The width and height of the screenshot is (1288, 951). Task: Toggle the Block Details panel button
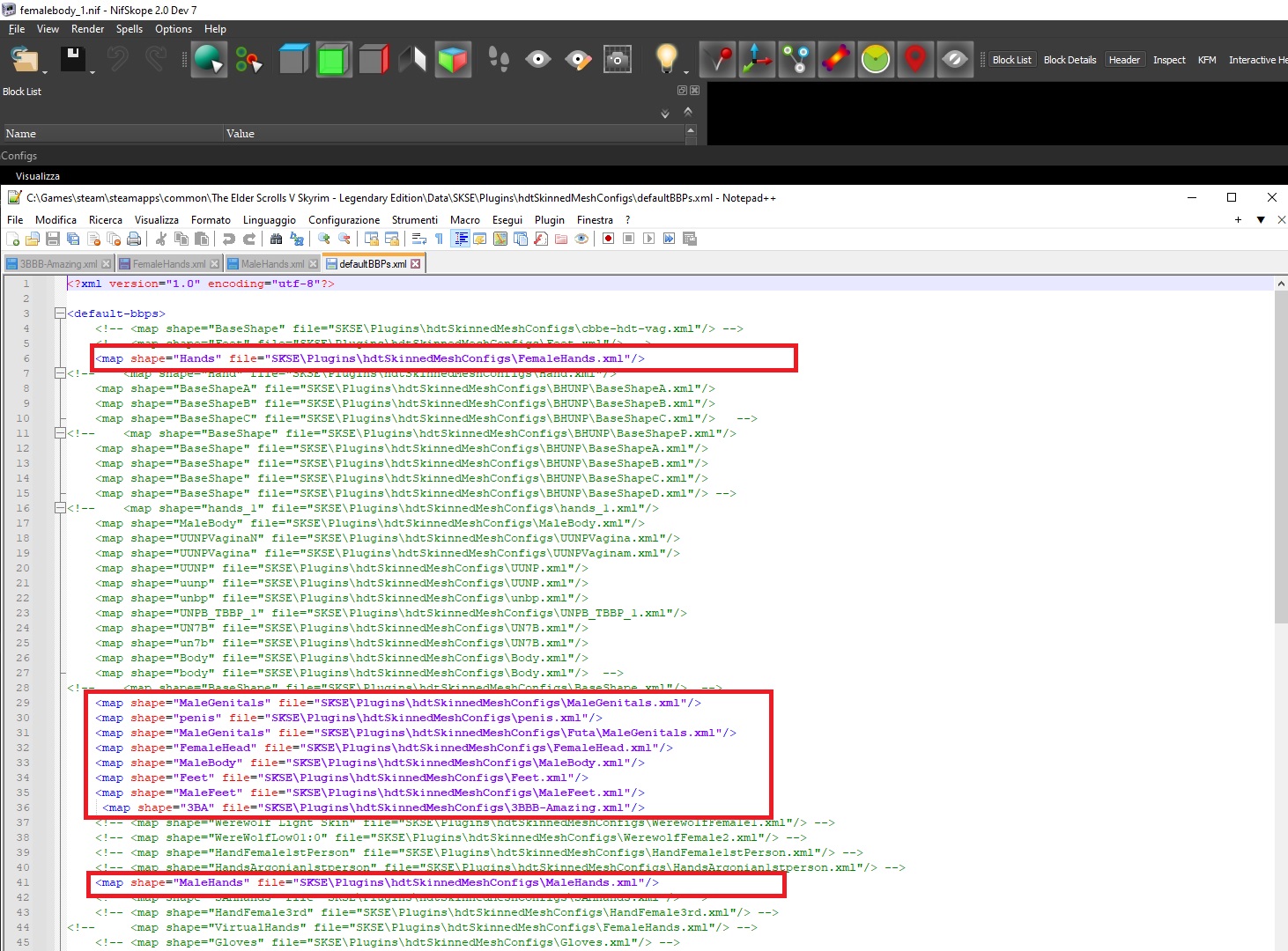(1070, 60)
